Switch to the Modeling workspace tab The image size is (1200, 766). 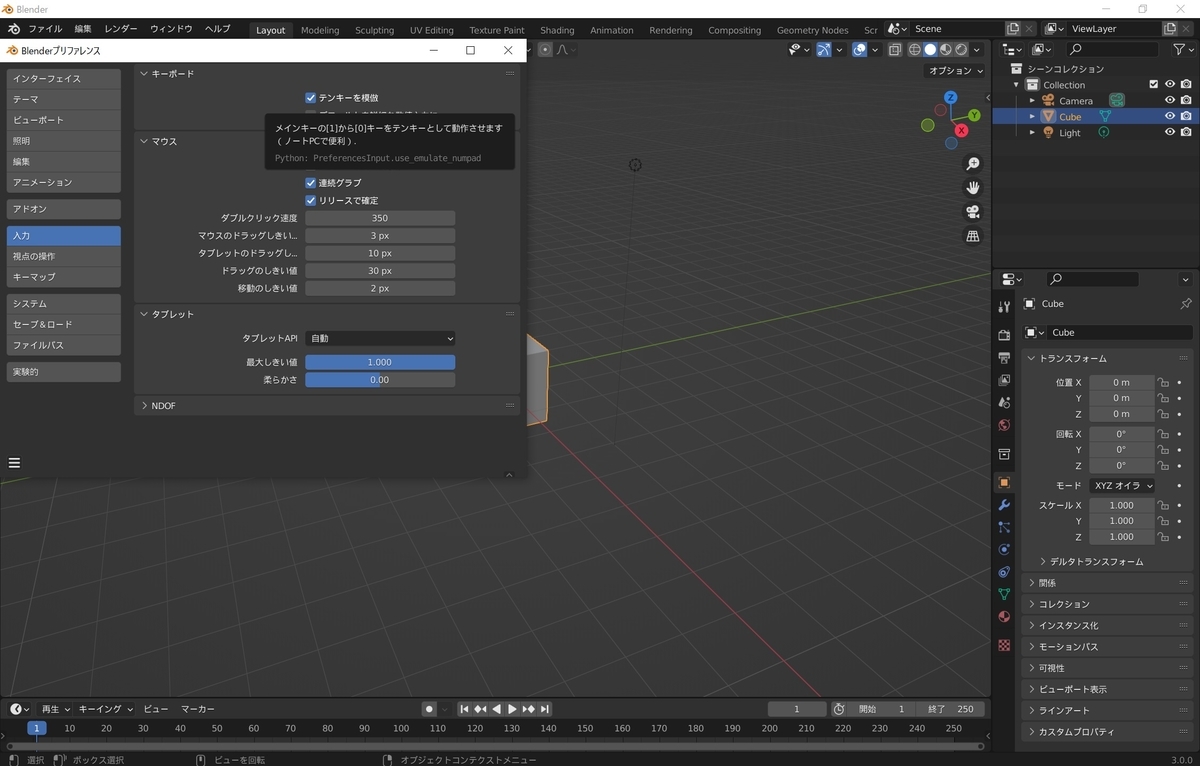320,30
